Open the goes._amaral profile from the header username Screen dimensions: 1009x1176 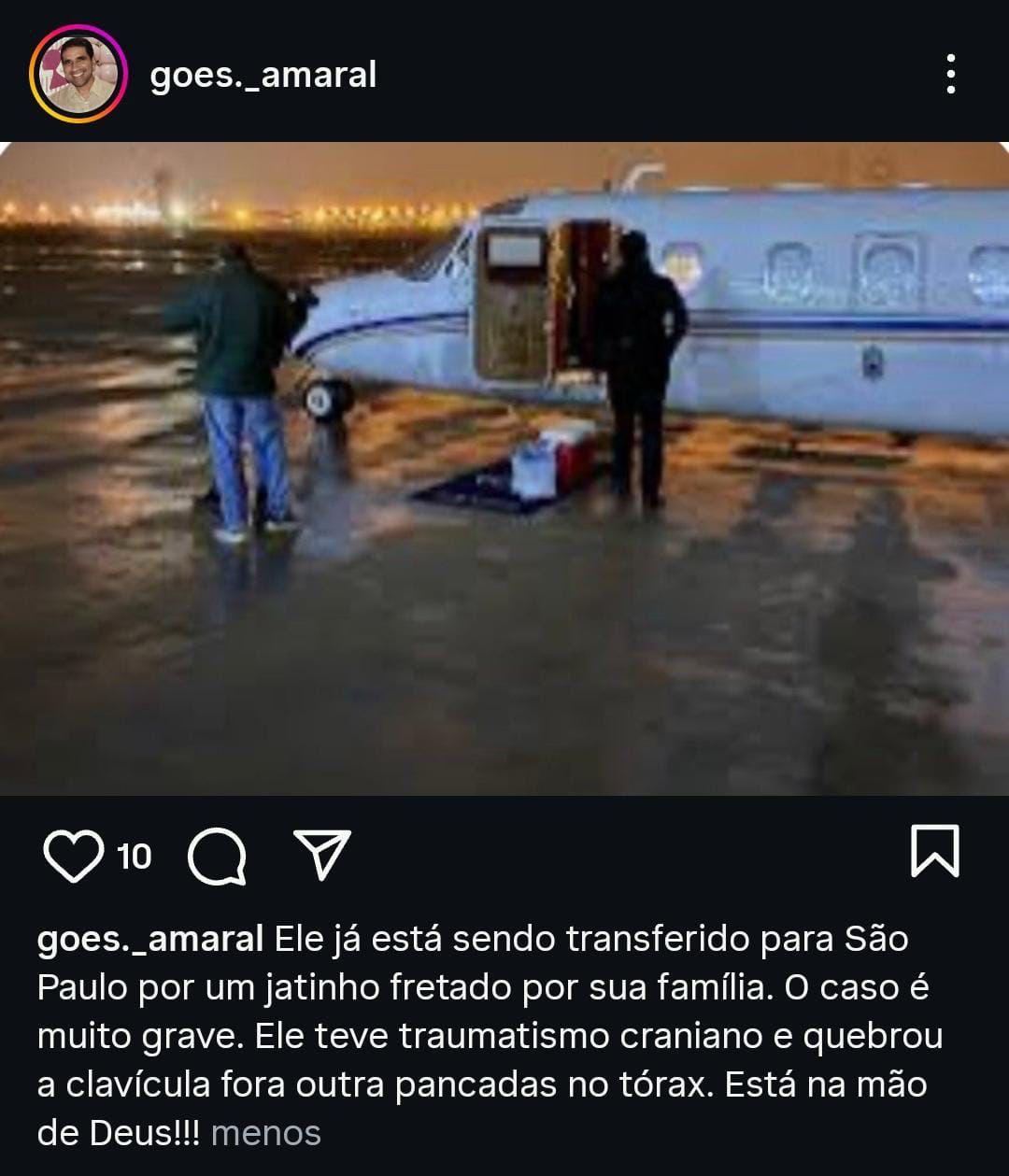click(263, 75)
